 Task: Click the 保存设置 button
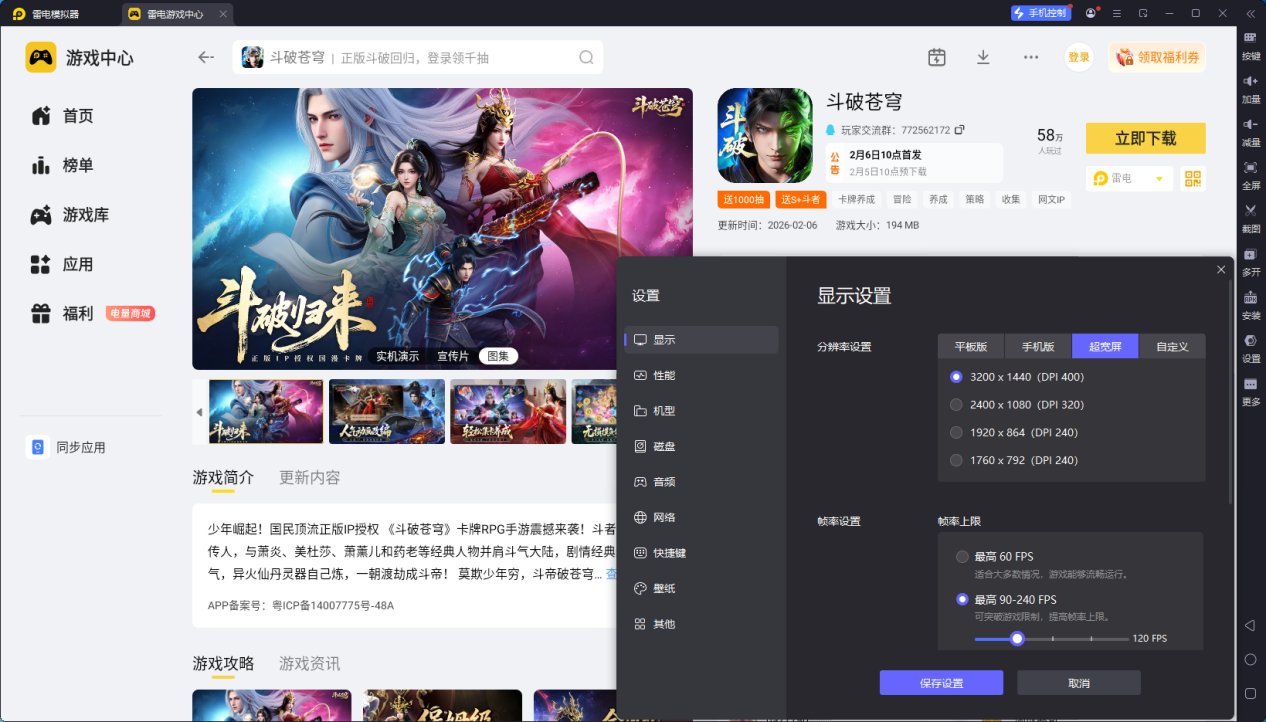coord(941,683)
